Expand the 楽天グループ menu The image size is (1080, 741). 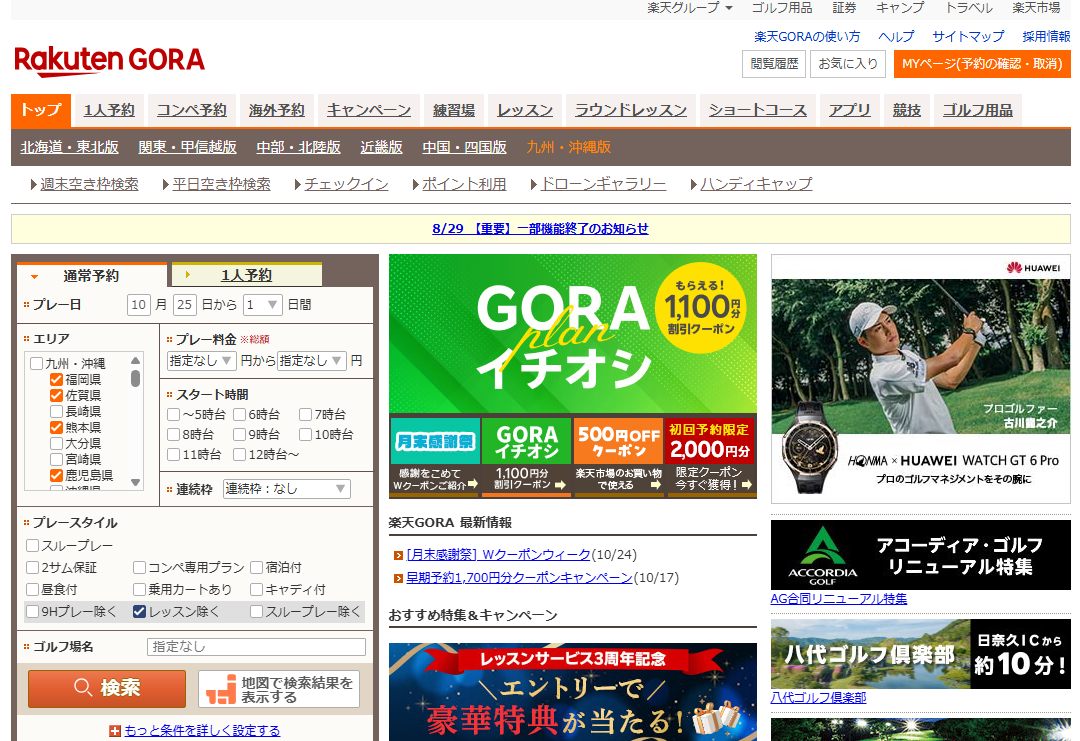point(690,8)
